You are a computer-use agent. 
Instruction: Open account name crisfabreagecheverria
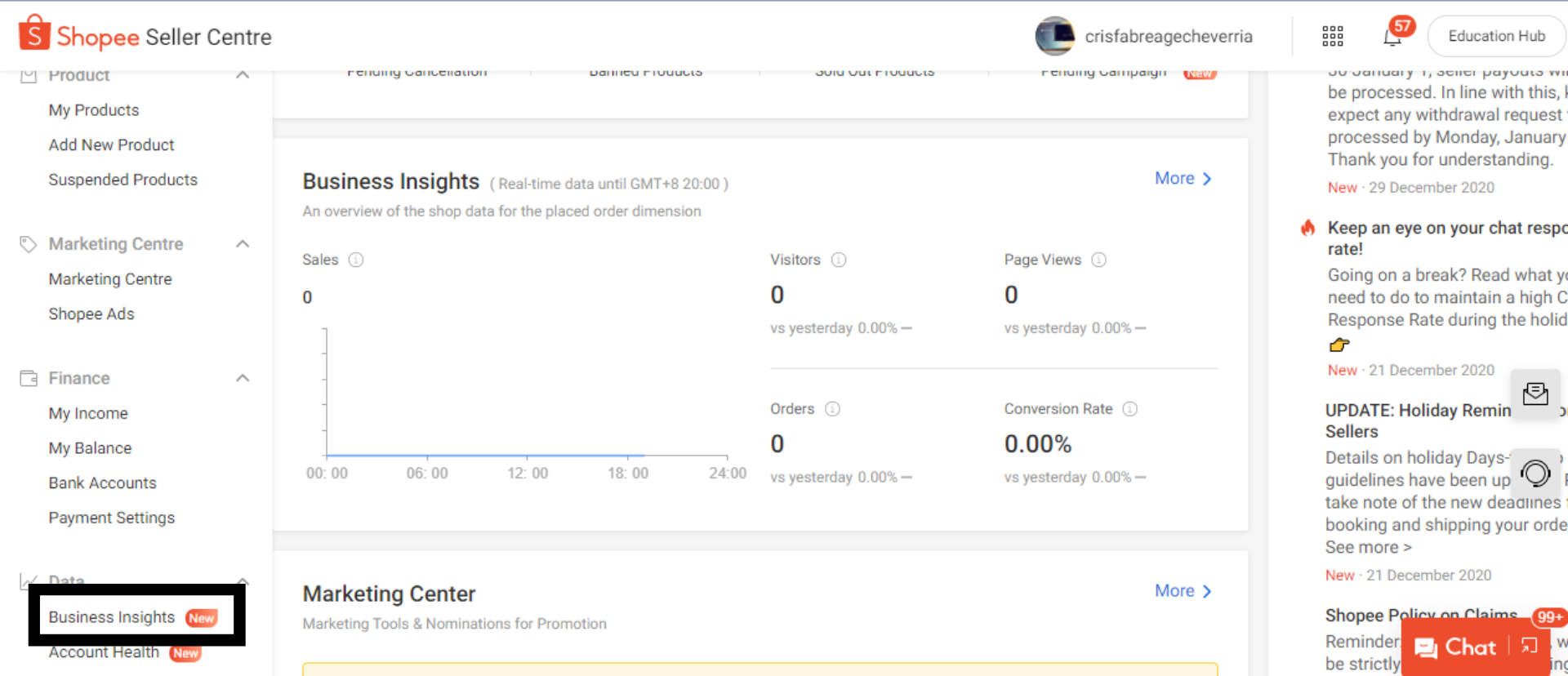(1168, 36)
